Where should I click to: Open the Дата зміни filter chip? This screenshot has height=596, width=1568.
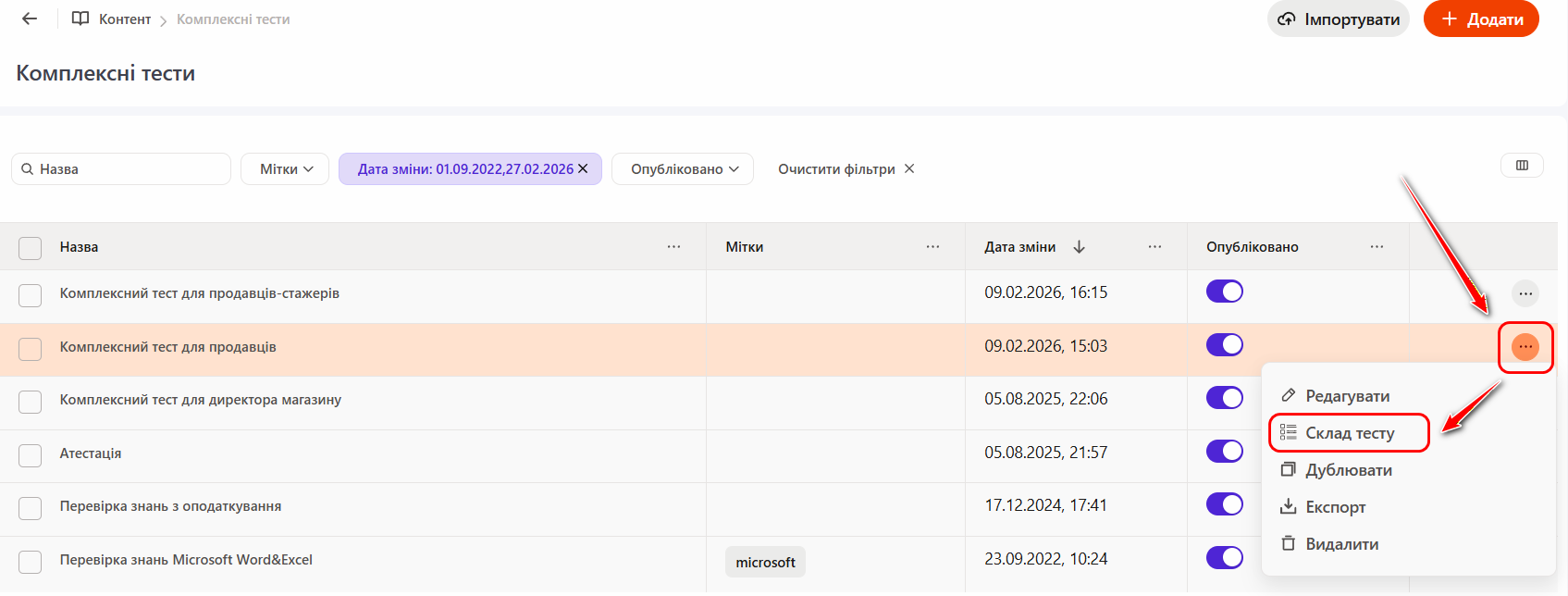point(464,169)
